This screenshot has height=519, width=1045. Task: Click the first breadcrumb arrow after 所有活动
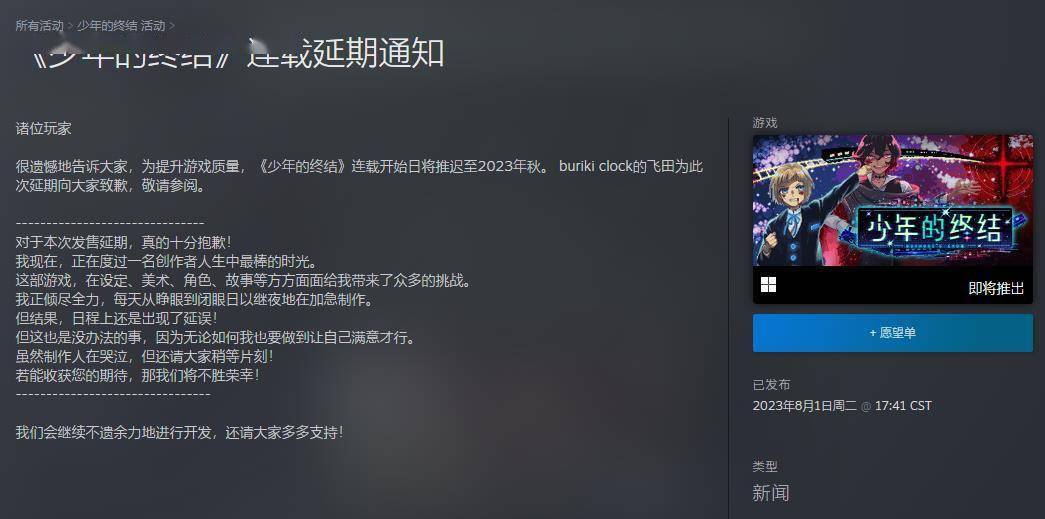click(x=71, y=26)
